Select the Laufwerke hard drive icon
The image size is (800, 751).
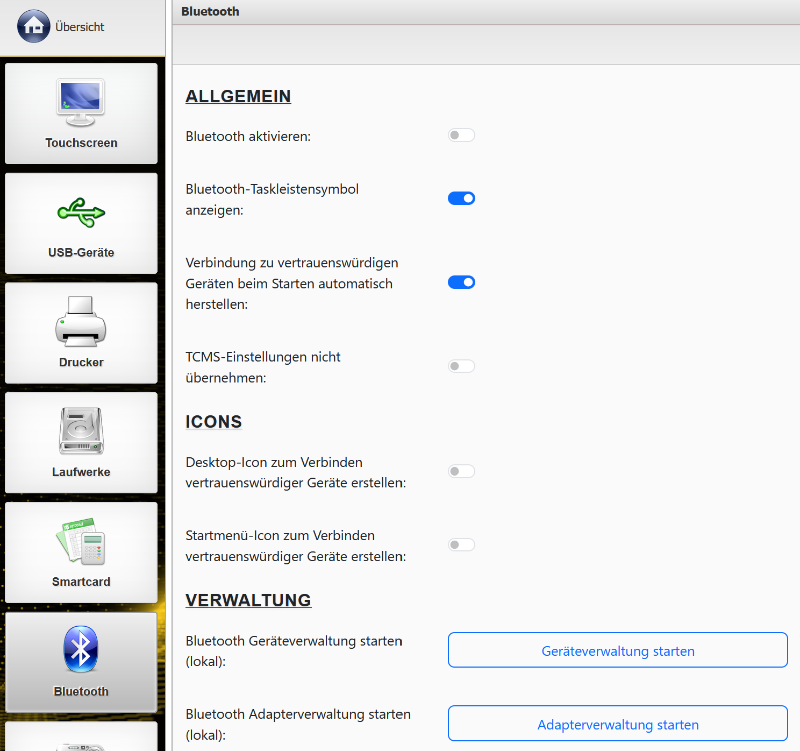click(x=81, y=432)
